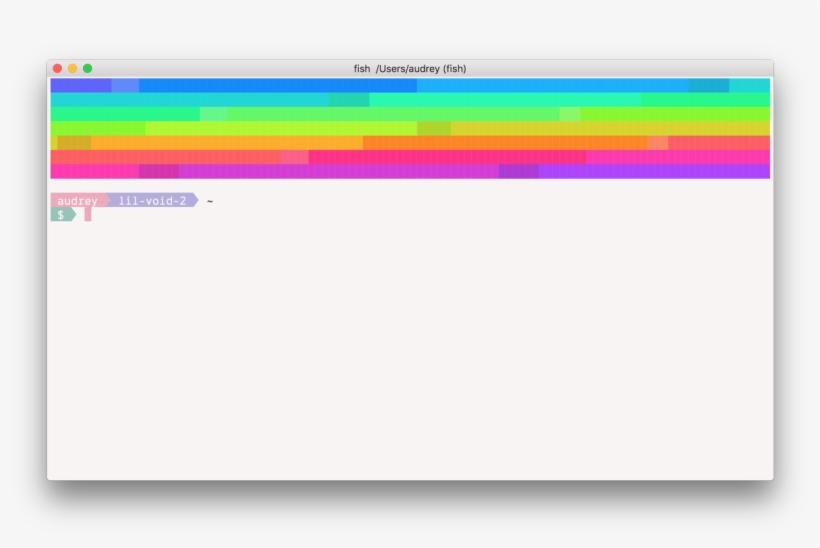The image size is (820, 548).
Task: Close the fish terminal window
Action: pyautogui.click(x=57, y=68)
